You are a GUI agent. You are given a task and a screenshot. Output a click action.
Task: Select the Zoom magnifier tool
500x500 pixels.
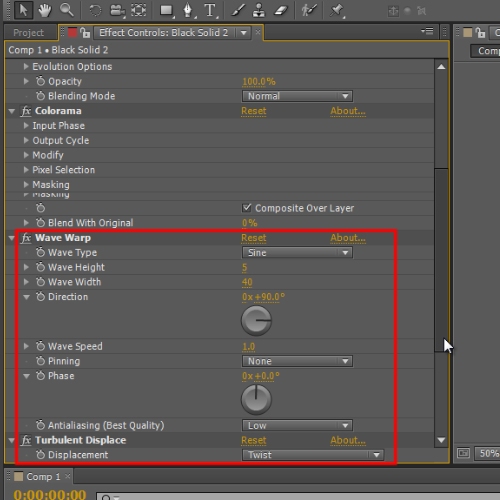click(66, 10)
